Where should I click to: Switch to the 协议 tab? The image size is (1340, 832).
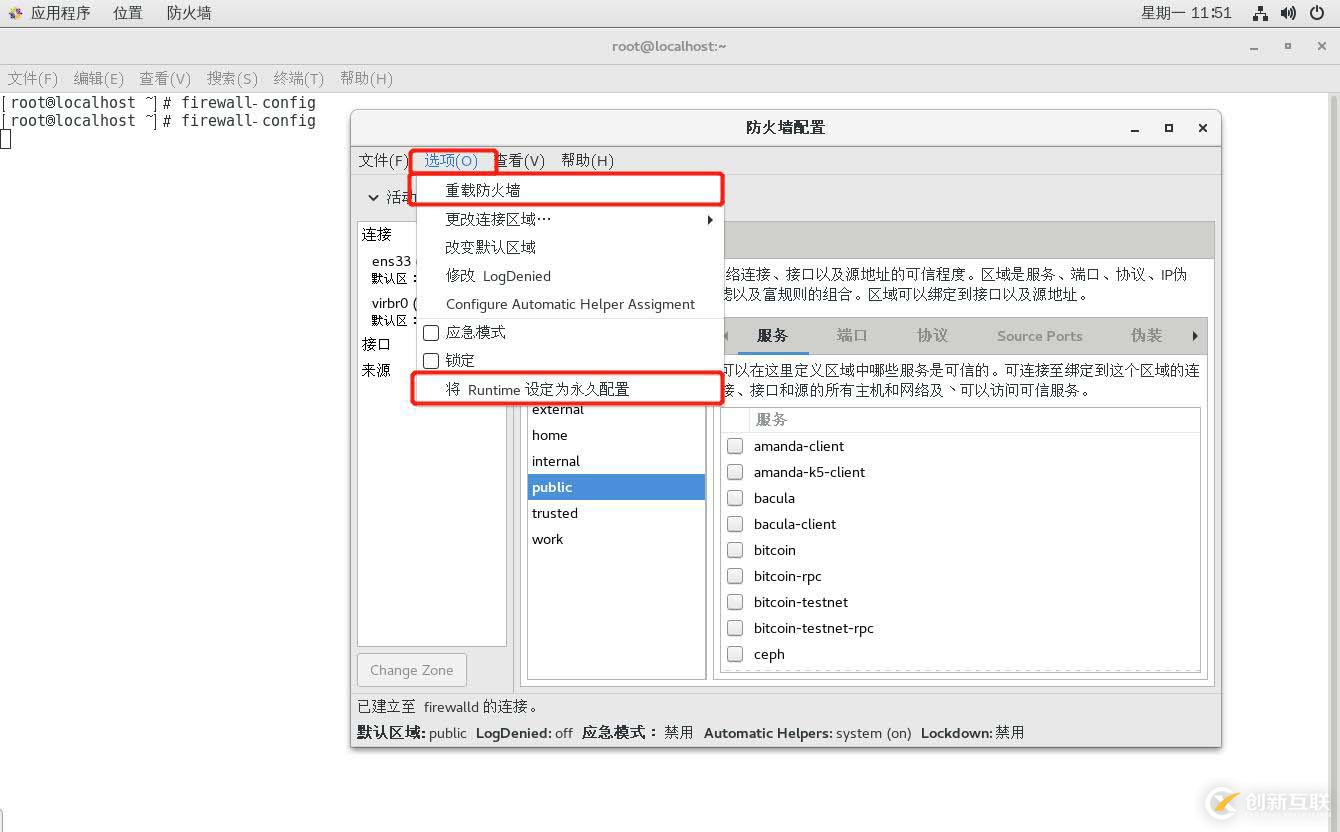[932, 336]
